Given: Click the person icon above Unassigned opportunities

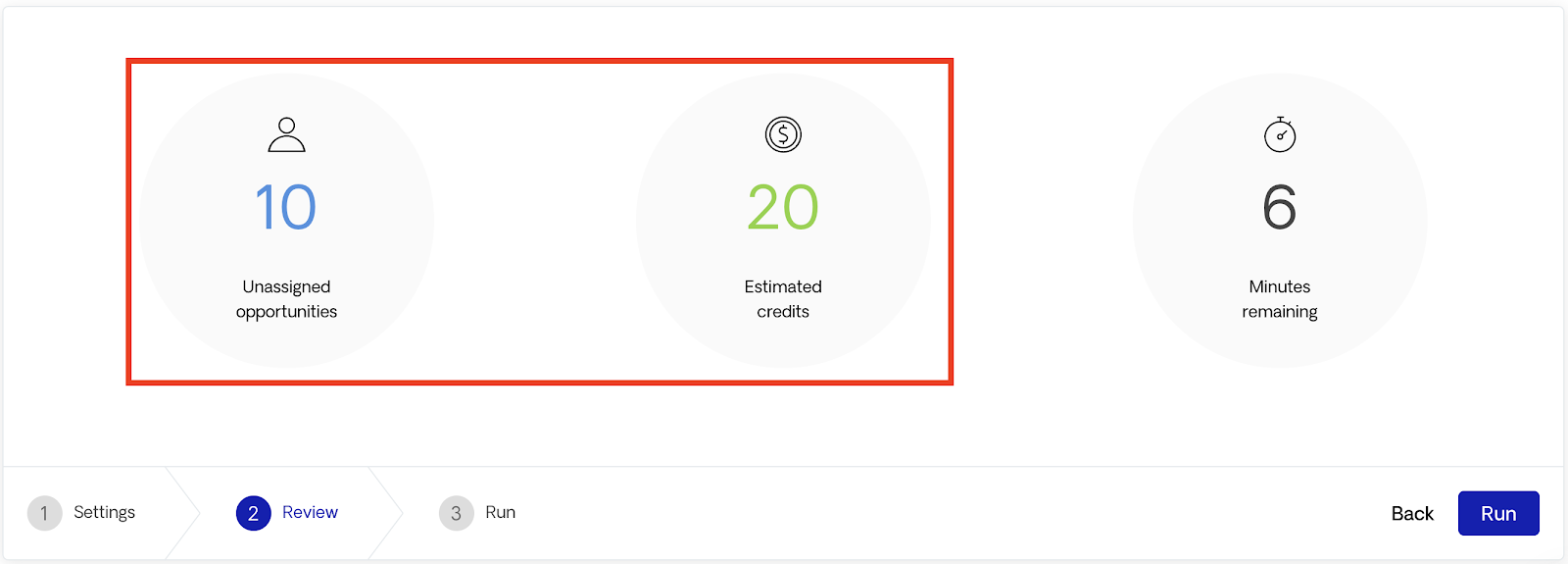Looking at the screenshot, I should (286, 134).
